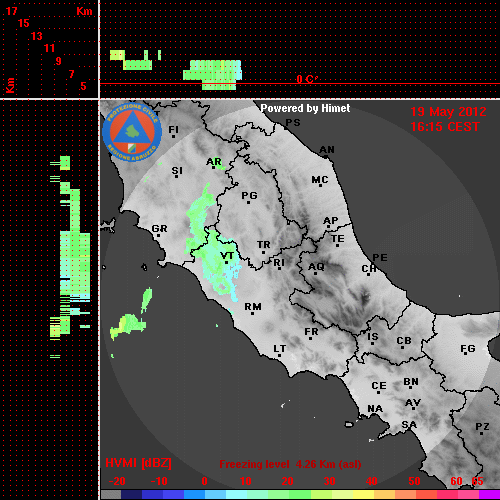
Task: Click the 'HVMI [dBZ]' product label
Action: point(138,463)
